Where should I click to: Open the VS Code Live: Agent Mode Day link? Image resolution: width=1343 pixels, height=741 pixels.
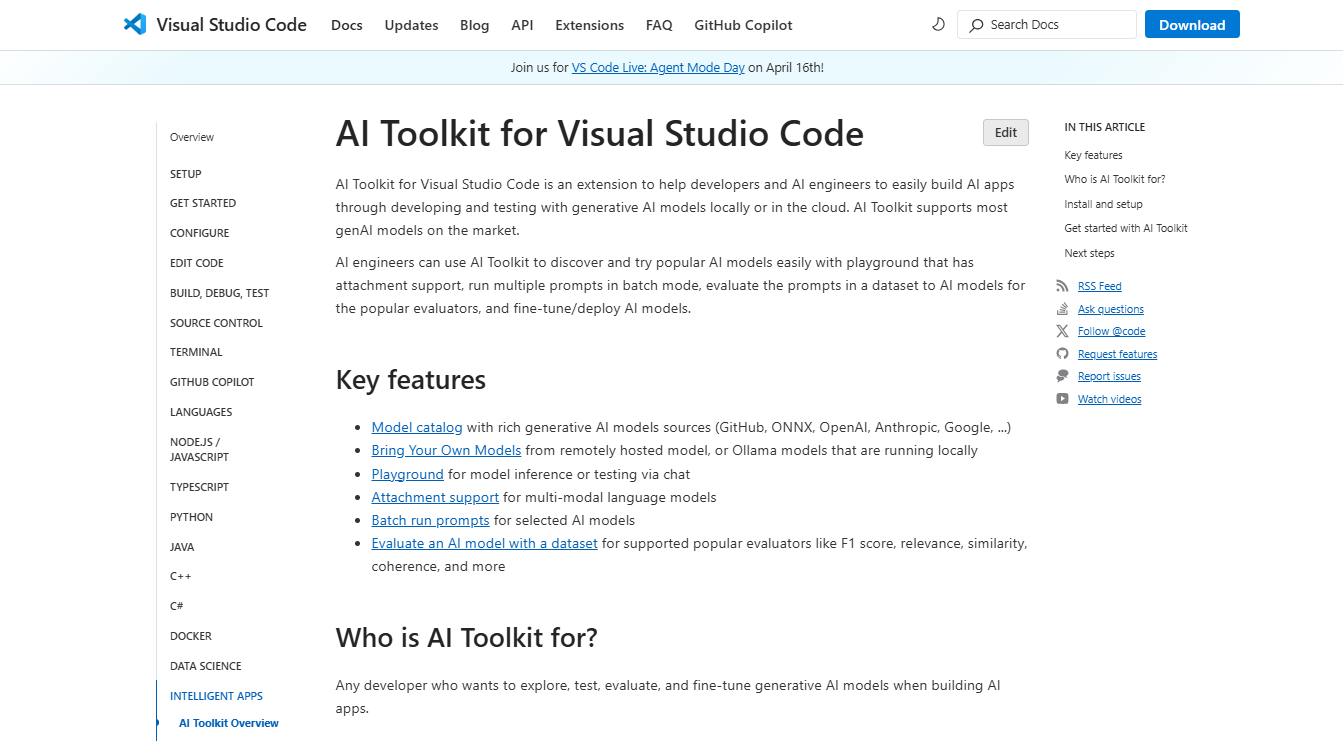click(658, 68)
